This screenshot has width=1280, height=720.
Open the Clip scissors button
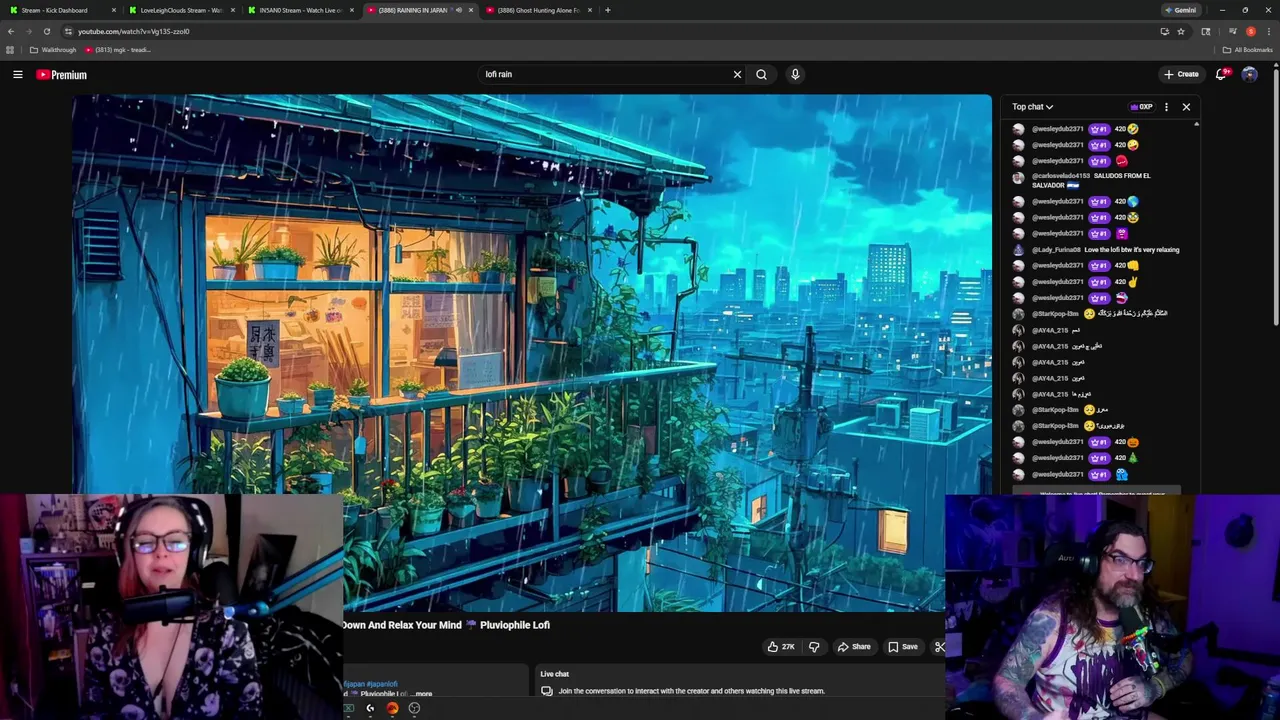tap(939, 647)
